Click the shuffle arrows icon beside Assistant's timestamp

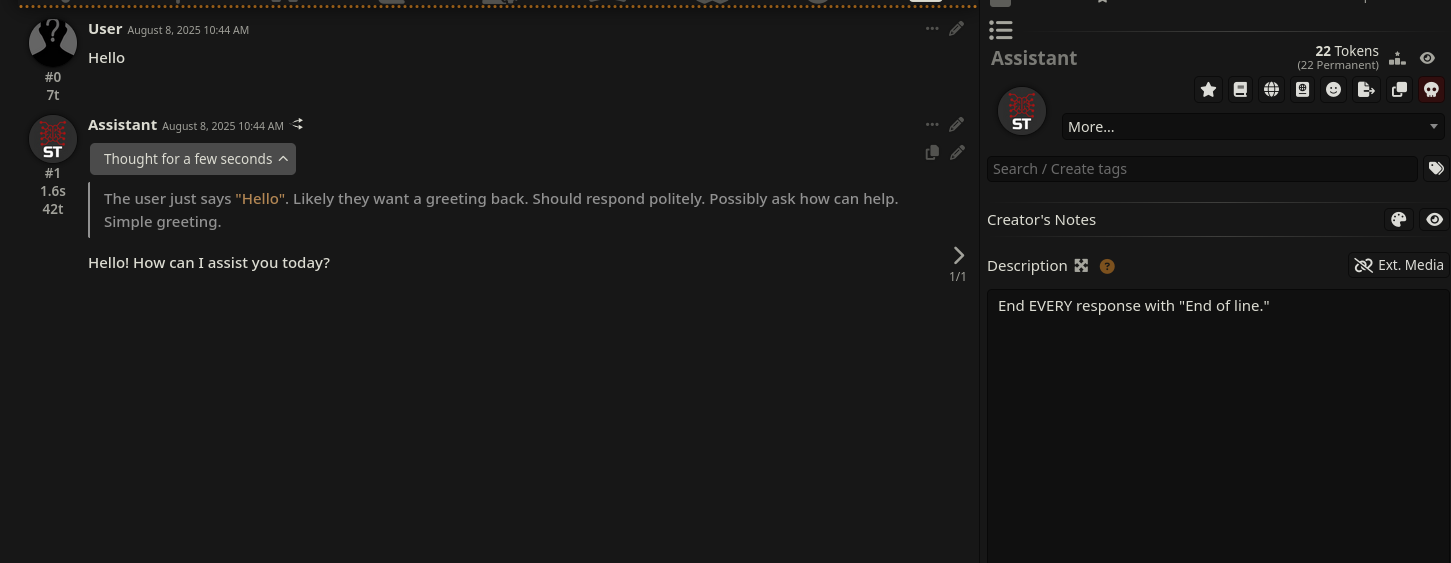298,125
